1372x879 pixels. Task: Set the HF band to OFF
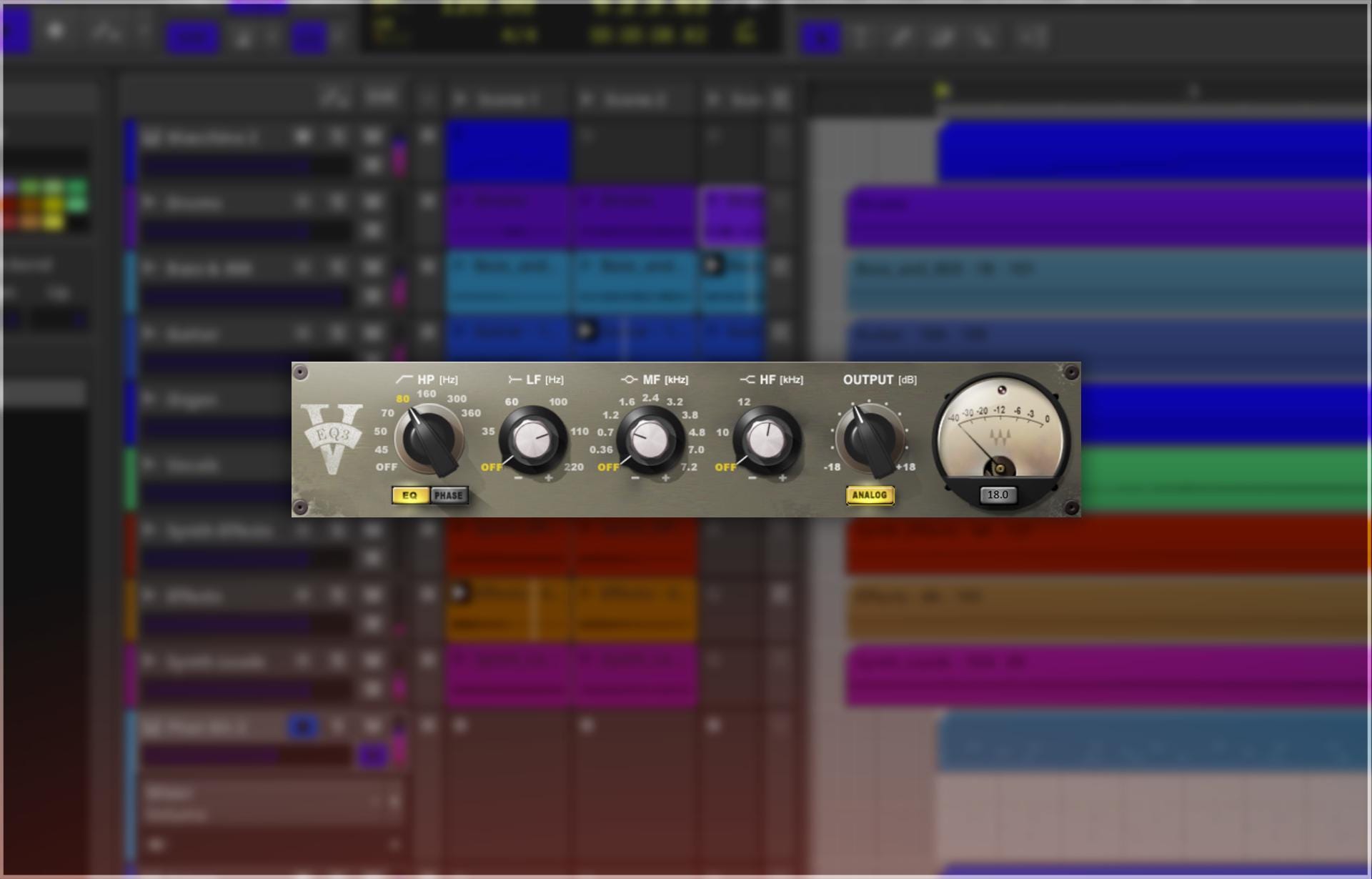pyautogui.click(x=726, y=467)
